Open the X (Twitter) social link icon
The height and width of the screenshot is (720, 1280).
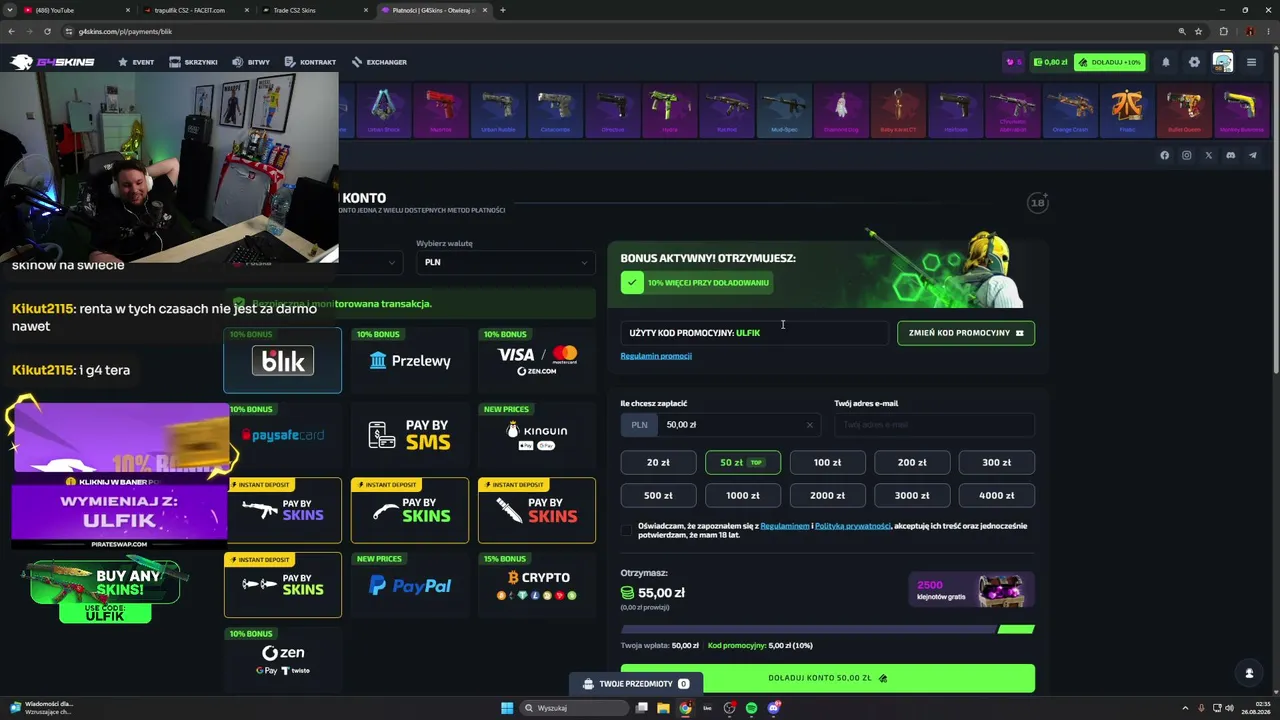[x=1209, y=155]
